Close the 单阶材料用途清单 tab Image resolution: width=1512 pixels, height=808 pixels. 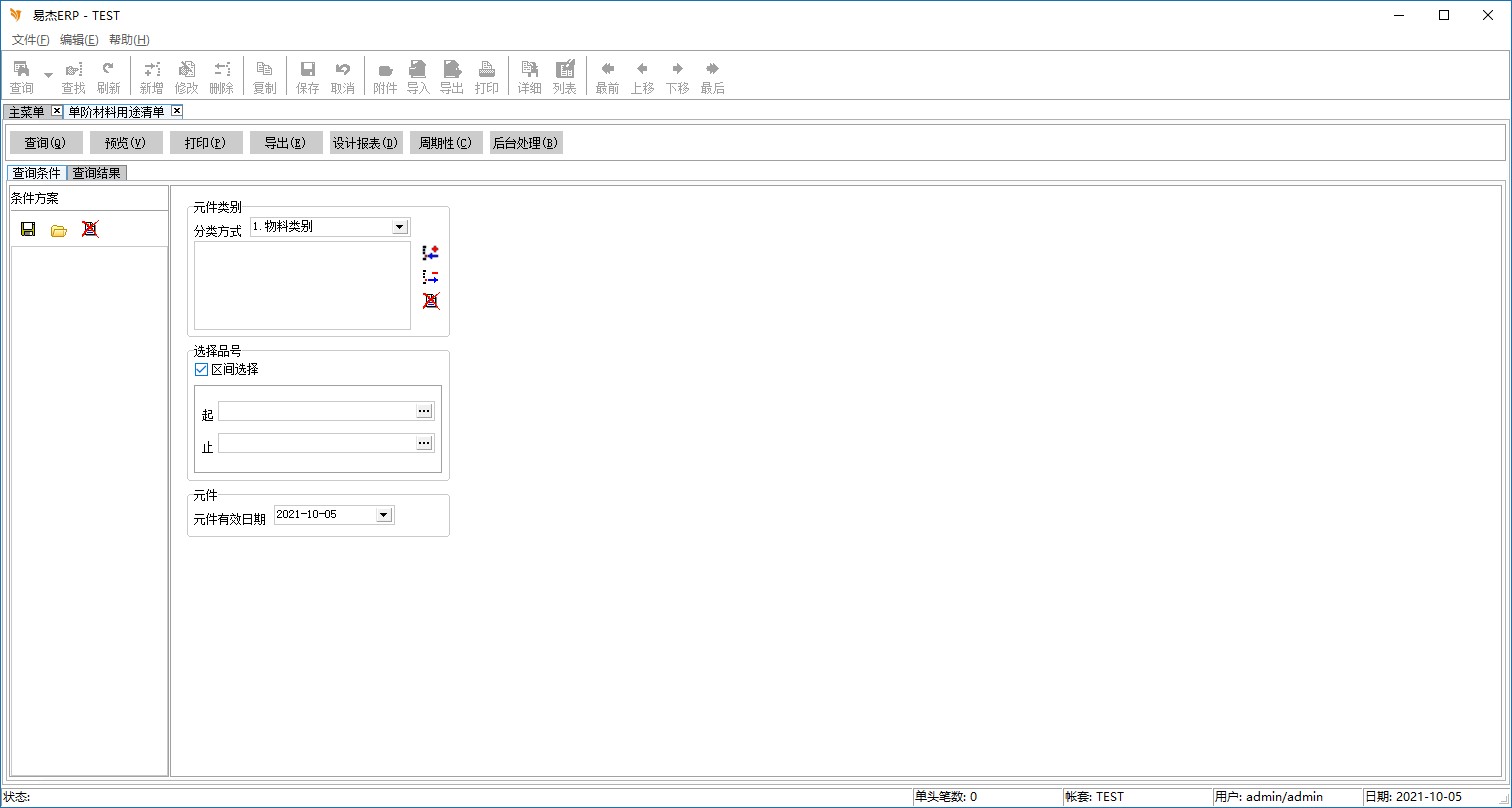click(177, 111)
